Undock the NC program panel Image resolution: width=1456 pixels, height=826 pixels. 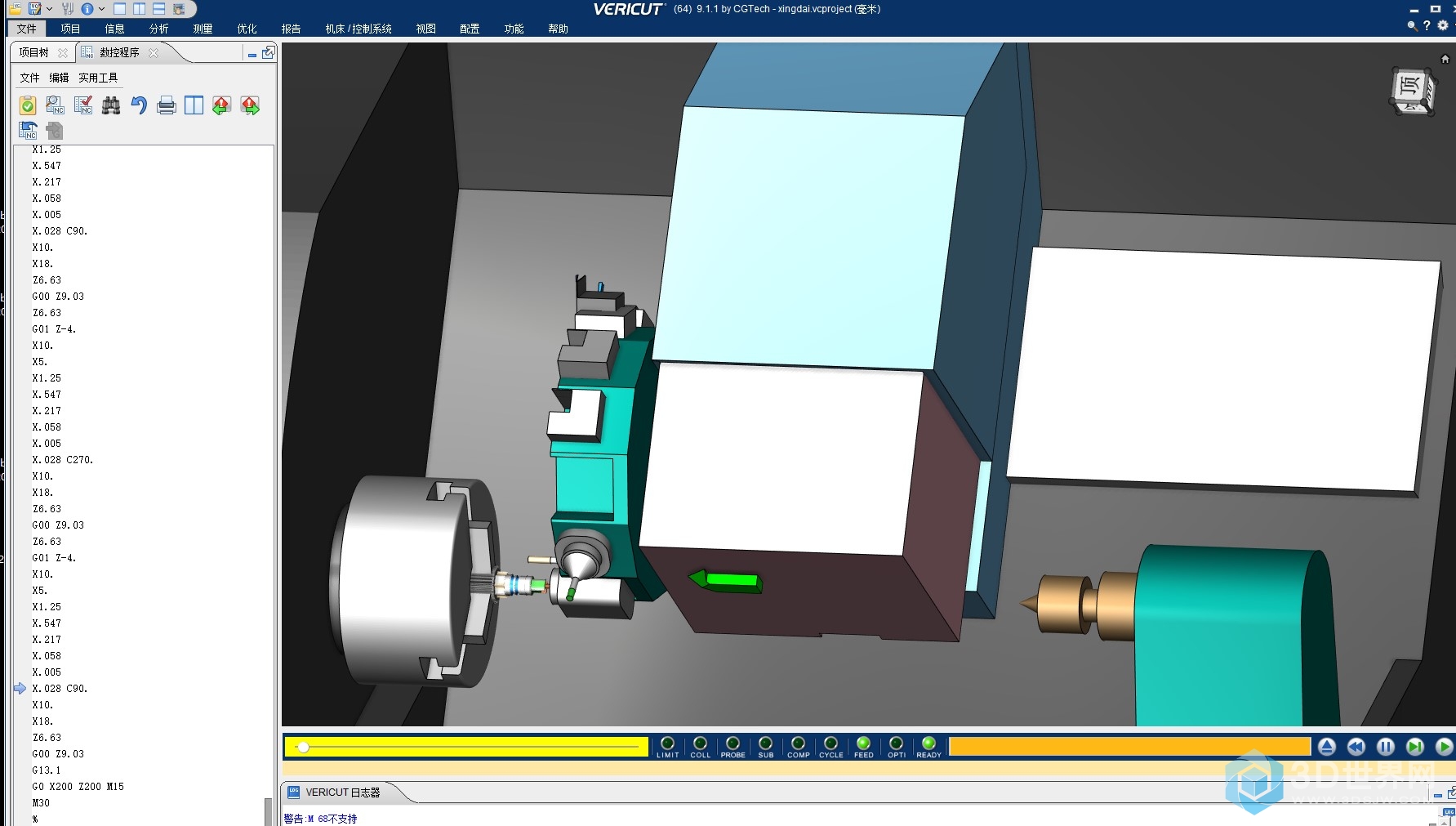coord(268,52)
